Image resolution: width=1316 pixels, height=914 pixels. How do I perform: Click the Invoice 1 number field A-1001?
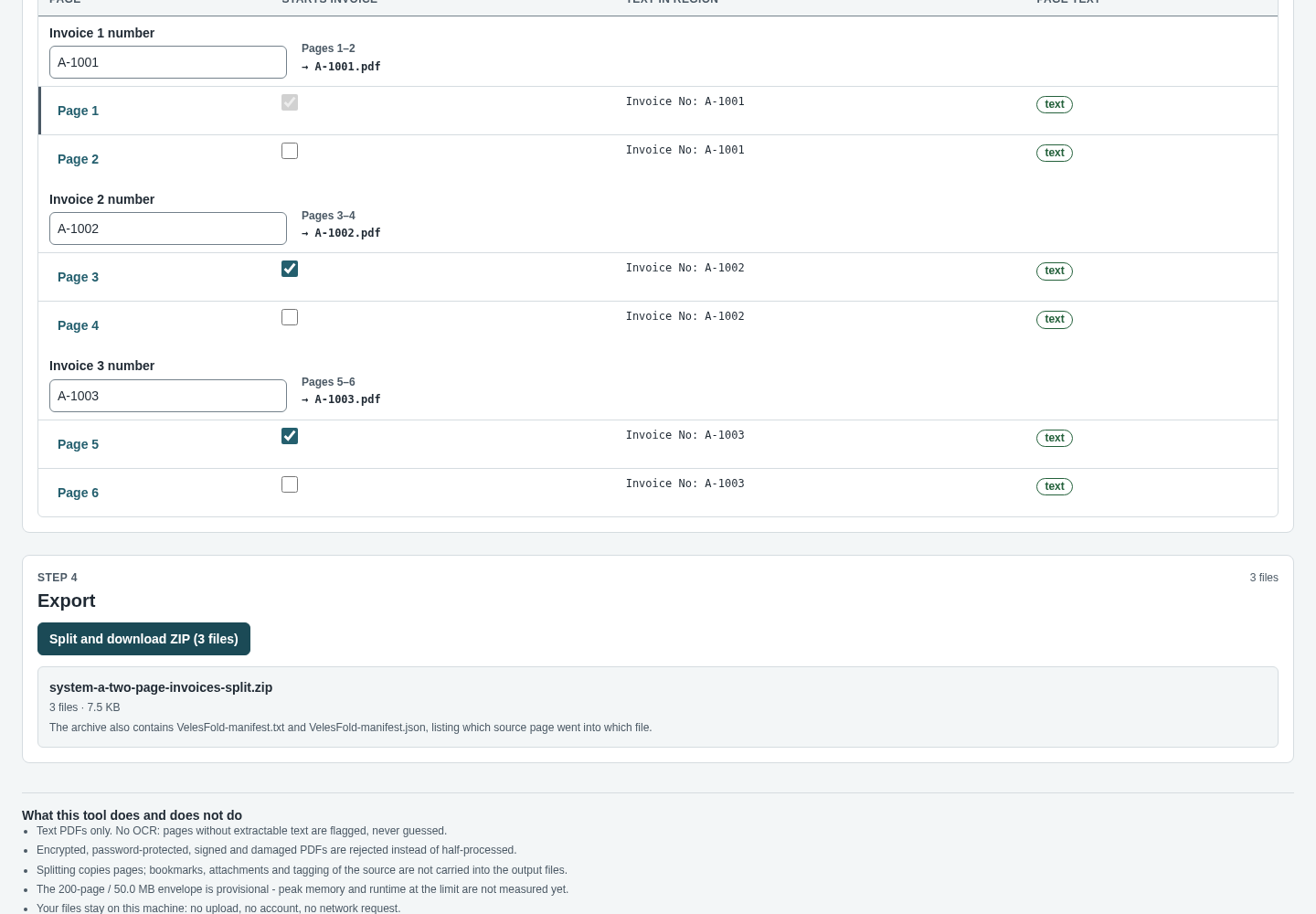168,62
